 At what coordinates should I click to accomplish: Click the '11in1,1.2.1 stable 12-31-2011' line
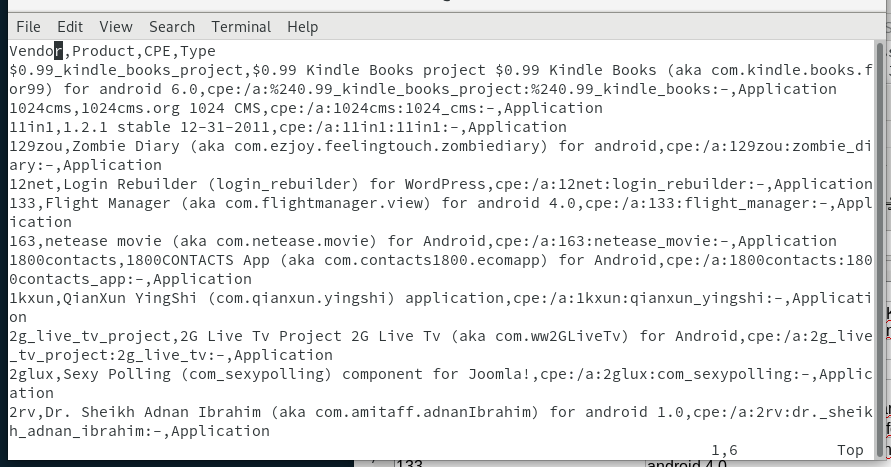tap(288, 127)
